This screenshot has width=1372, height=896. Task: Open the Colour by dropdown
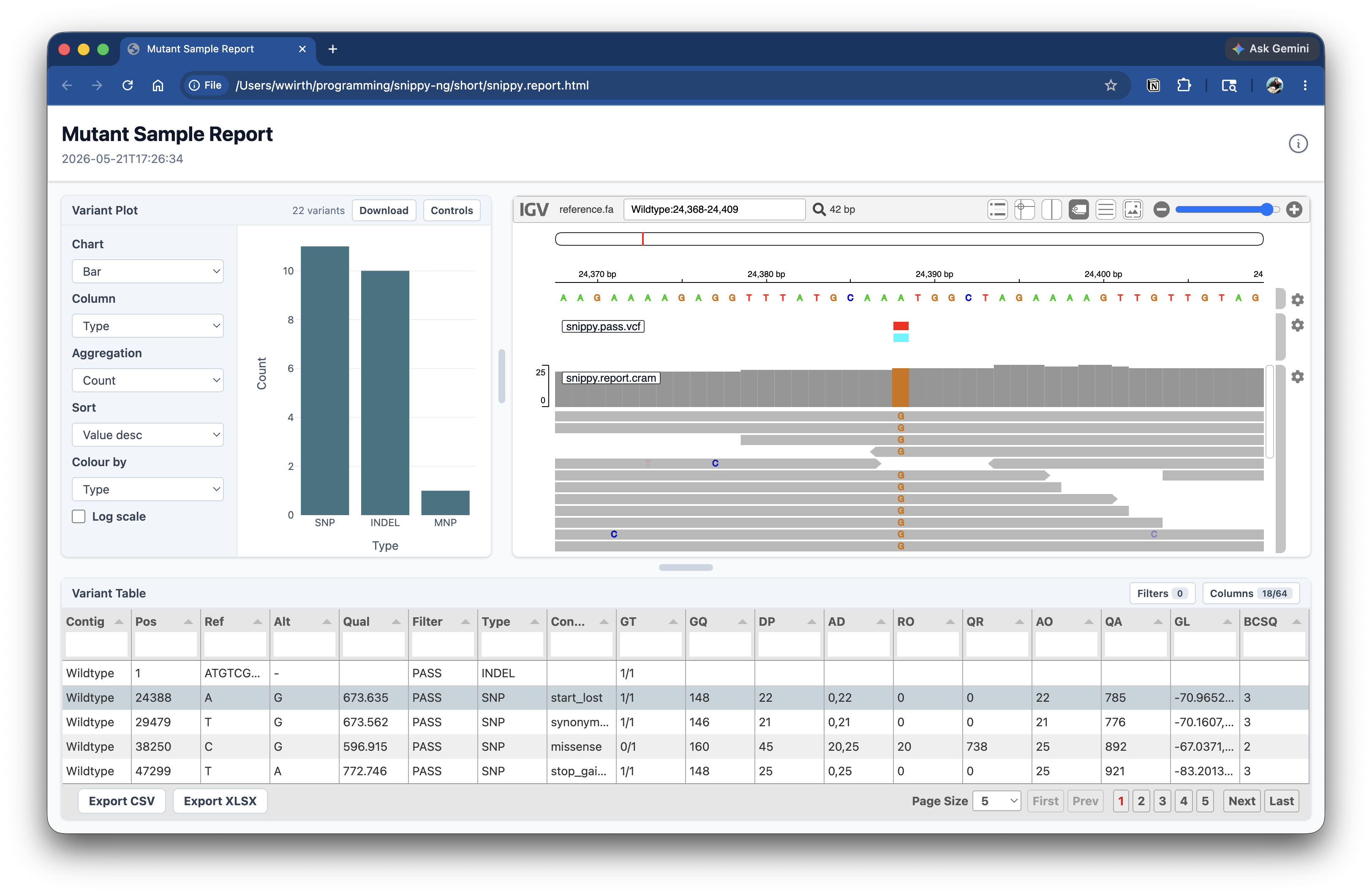[x=147, y=489]
